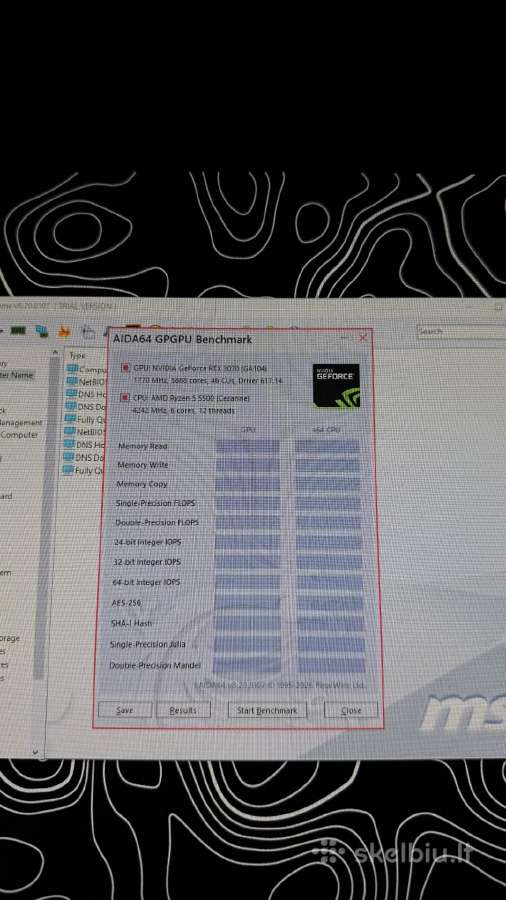Screen dimensions: 506x900
Task: Click the Single-Precision Julia label
Action: click(x=147, y=644)
